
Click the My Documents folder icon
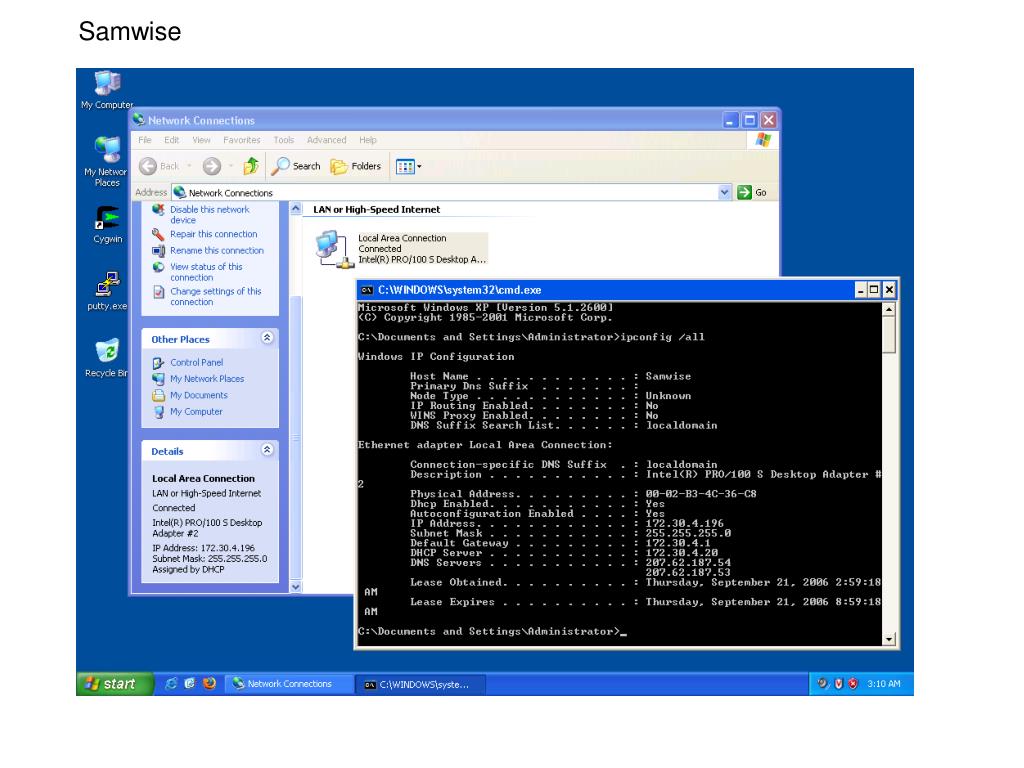click(x=158, y=396)
